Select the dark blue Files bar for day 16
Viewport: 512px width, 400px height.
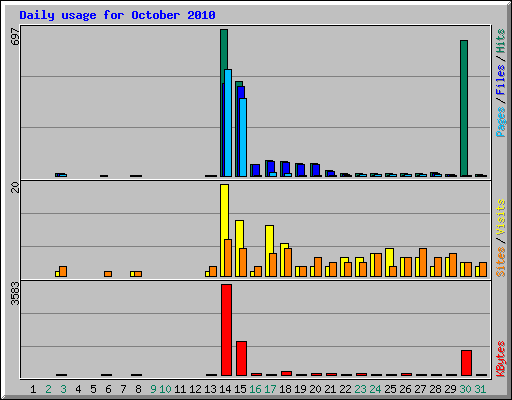(x=256, y=170)
